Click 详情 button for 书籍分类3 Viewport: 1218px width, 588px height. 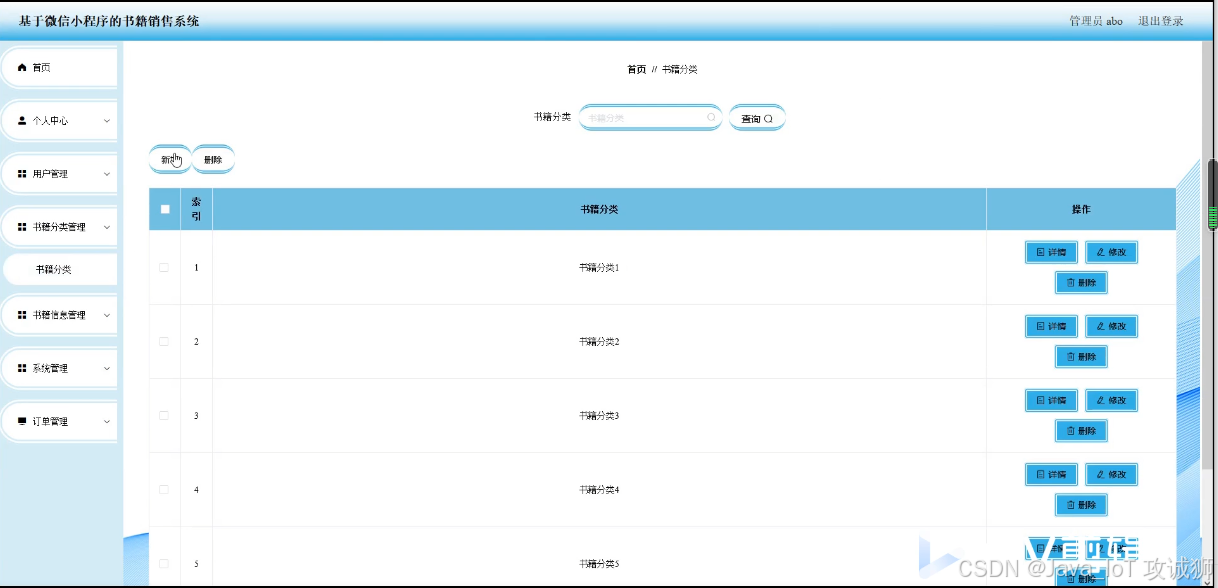pyautogui.click(x=1051, y=400)
